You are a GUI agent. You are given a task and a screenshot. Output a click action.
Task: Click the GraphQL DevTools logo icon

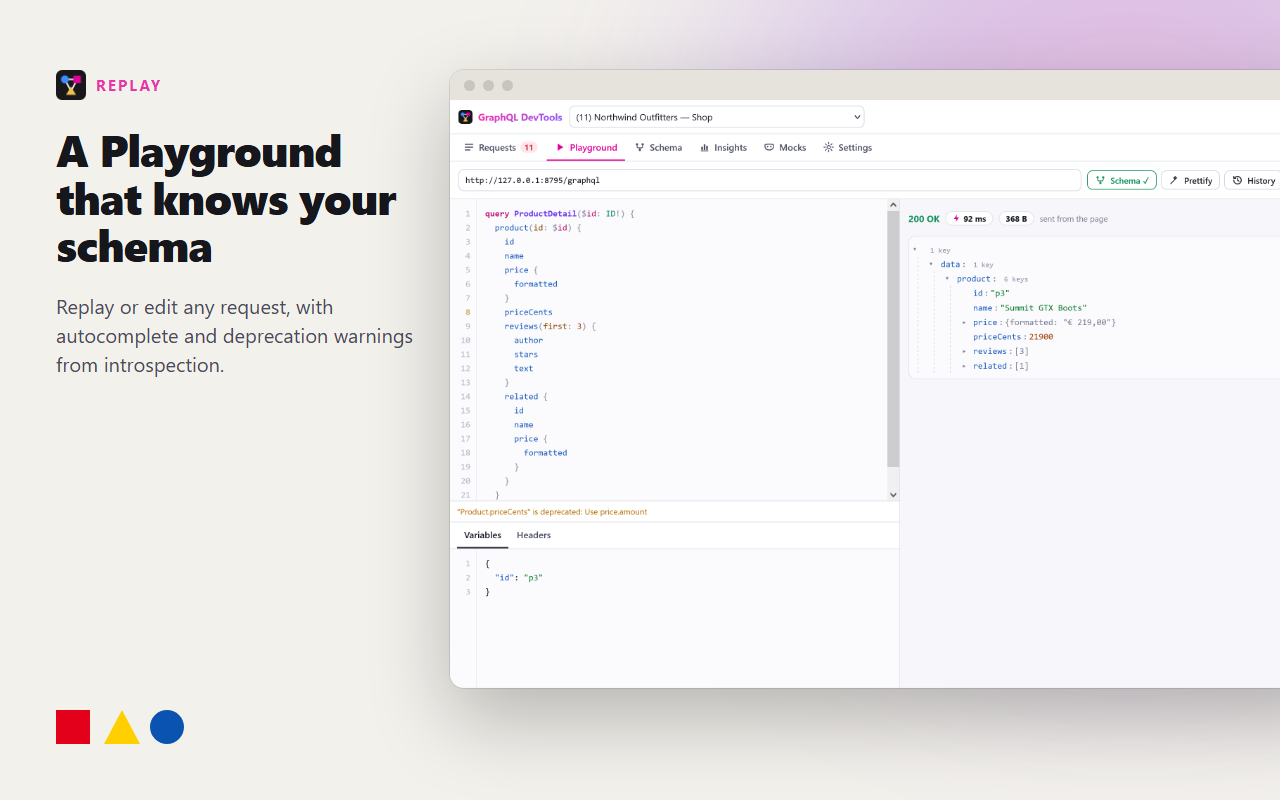(465, 117)
